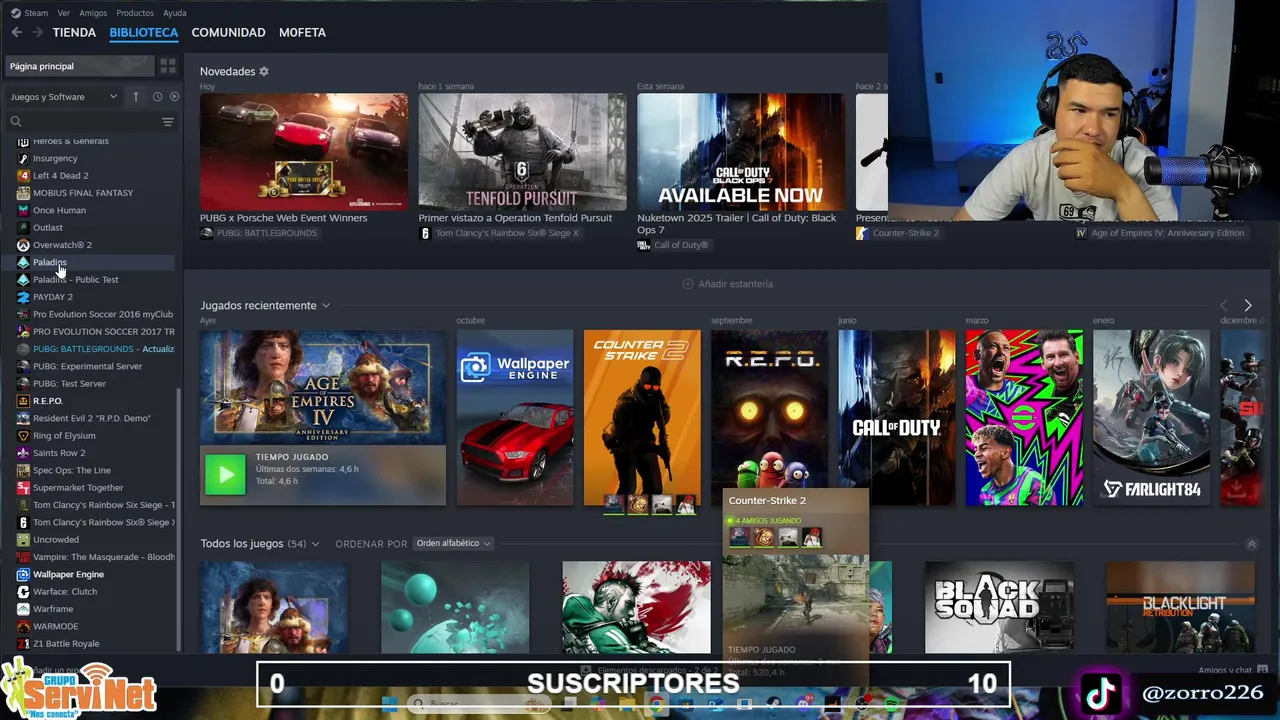This screenshot has width=1280, height=720.
Task: Click the ready-to-play filter icon
Action: (x=174, y=97)
